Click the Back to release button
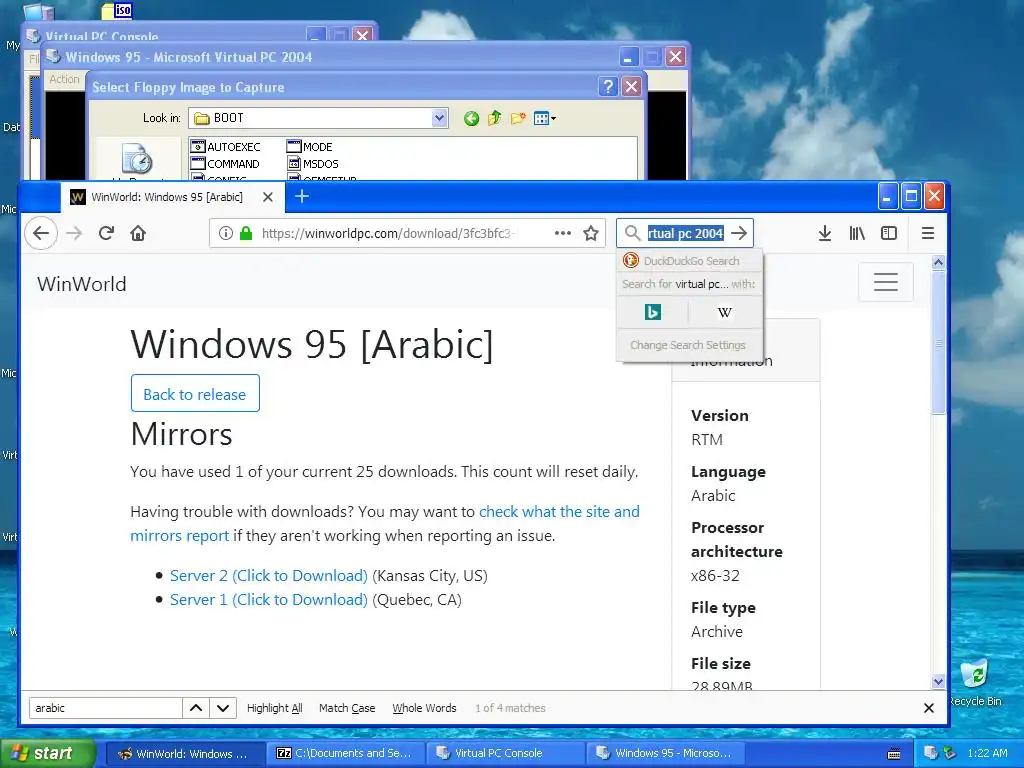 click(x=195, y=393)
